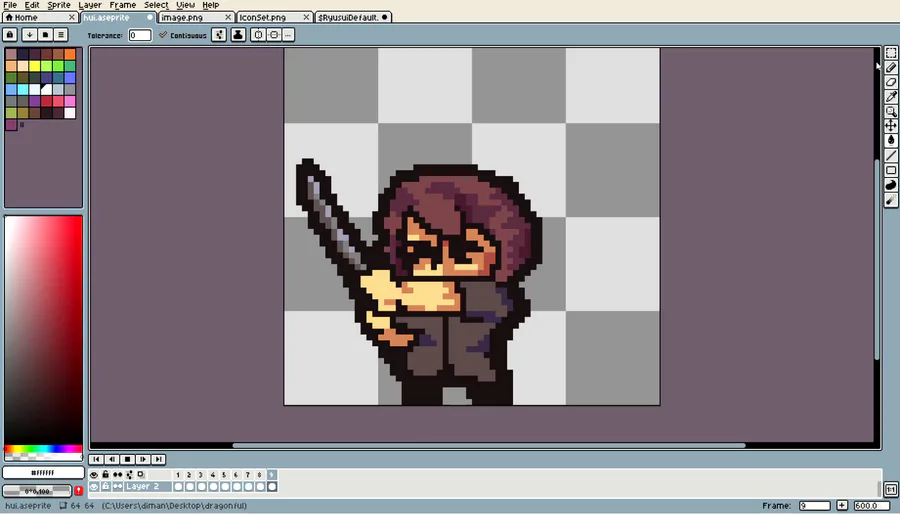Click the palette sort arrow icon
This screenshot has width=900, height=514.
click(29, 35)
